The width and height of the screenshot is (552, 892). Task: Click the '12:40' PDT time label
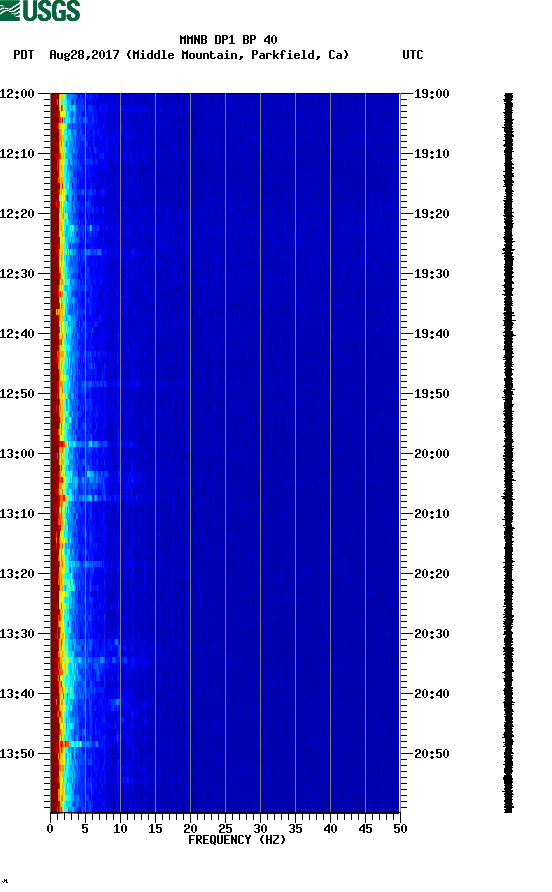click(18, 334)
